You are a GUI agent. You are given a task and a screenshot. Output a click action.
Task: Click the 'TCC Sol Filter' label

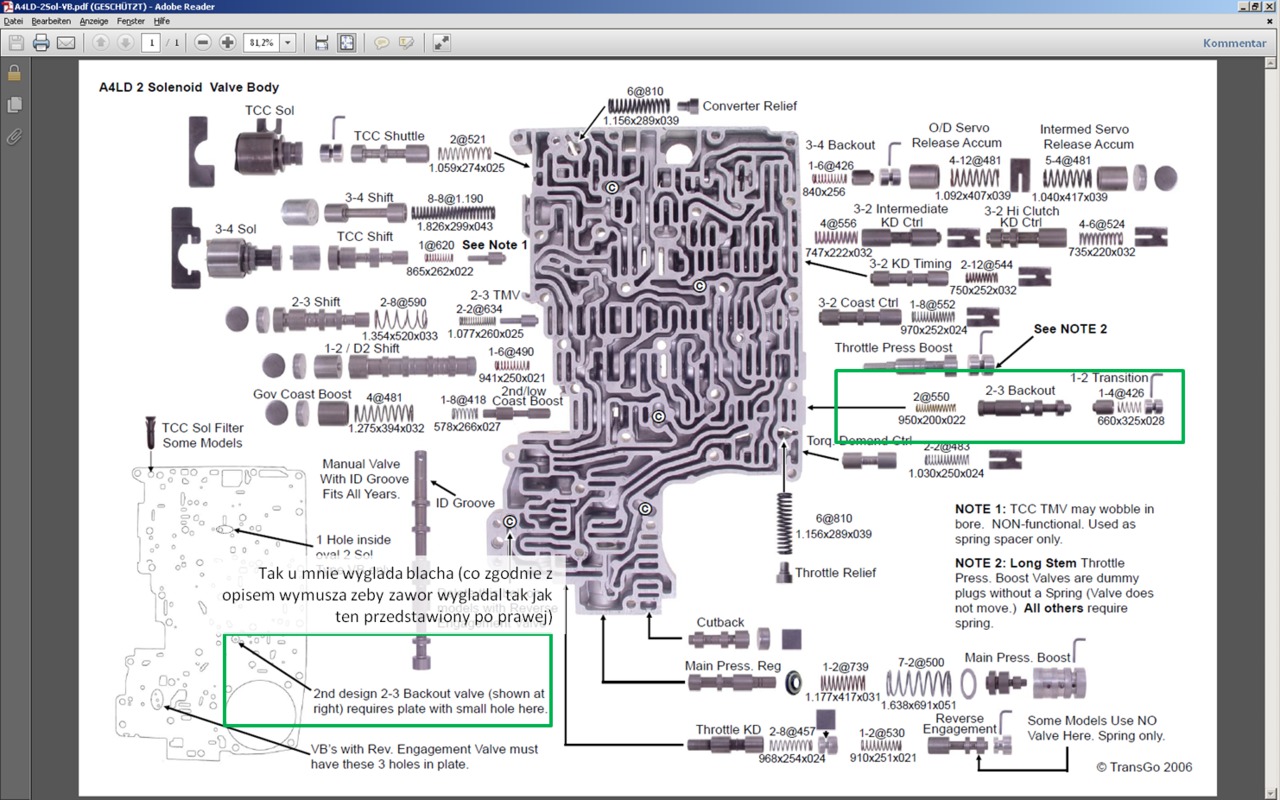pyautogui.click(x=203, y=428)
